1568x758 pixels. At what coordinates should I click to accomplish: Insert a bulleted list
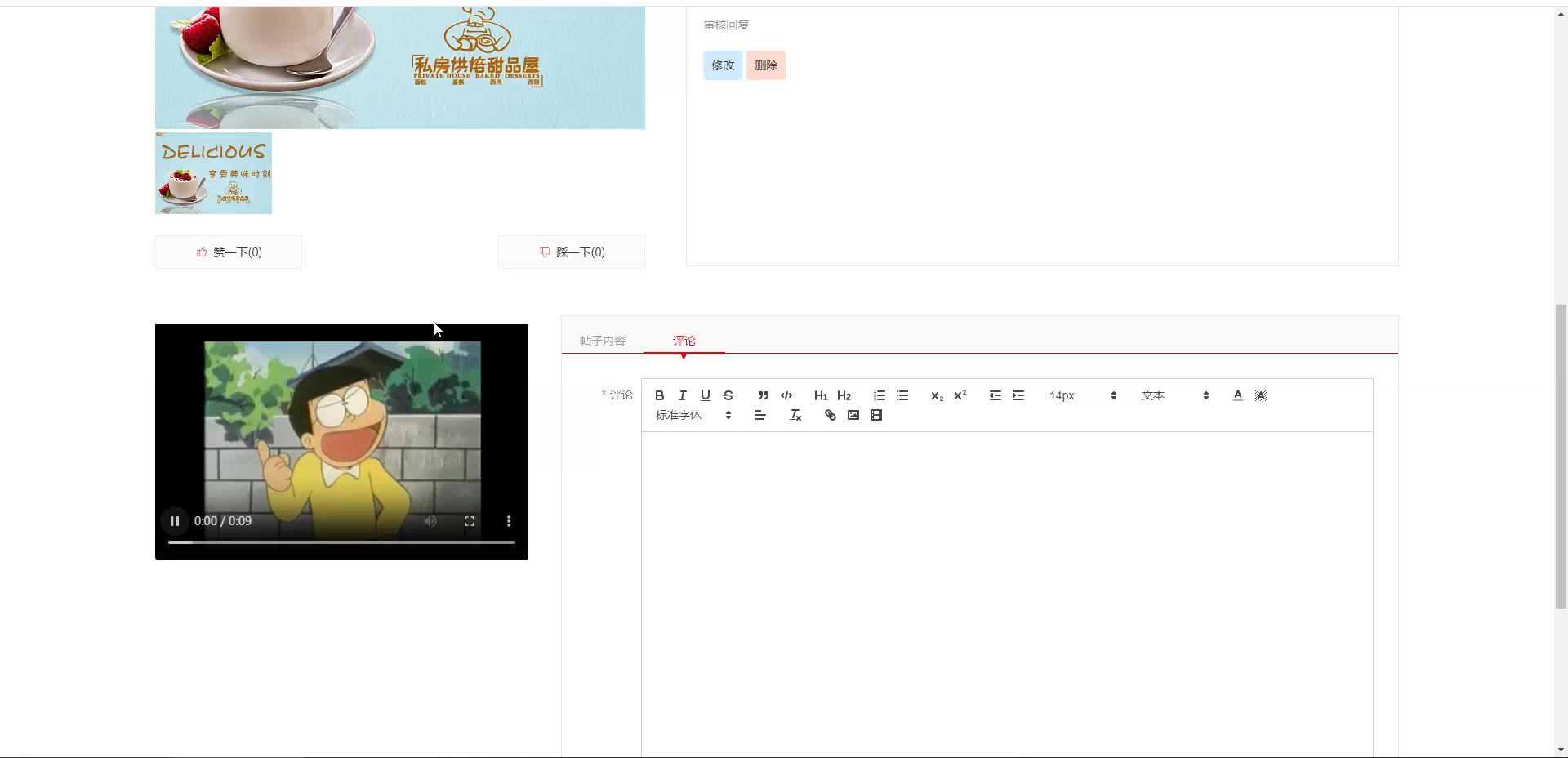pos(902,395)
